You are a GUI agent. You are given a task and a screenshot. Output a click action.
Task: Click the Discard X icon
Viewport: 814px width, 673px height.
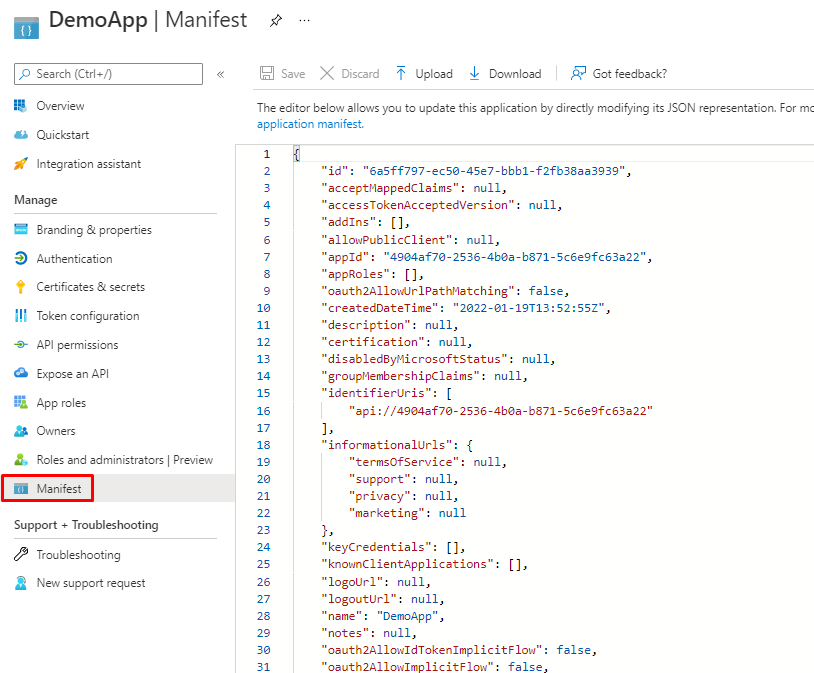(x=327, y=74)
